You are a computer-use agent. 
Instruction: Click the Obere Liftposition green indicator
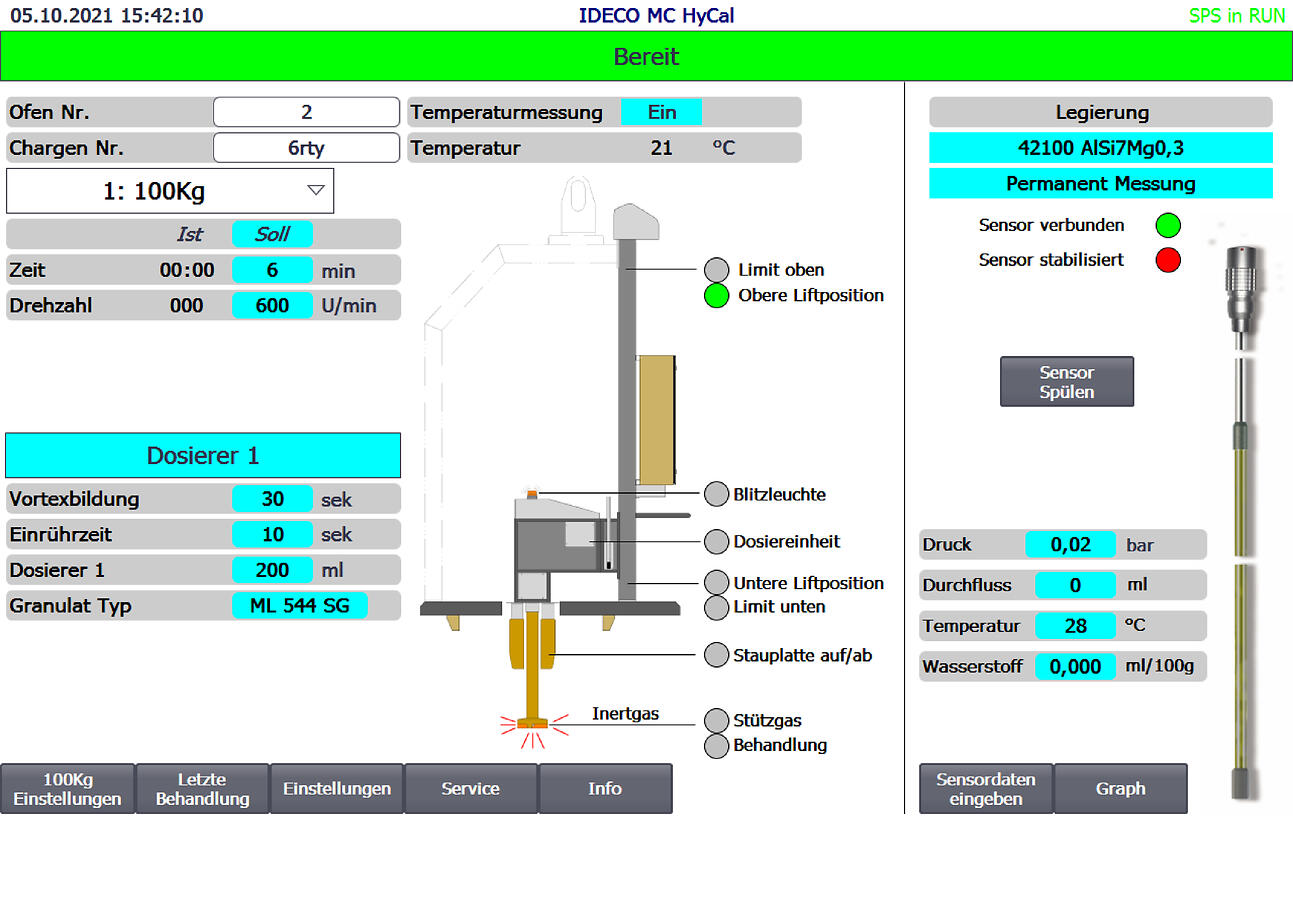coord(717,296)
